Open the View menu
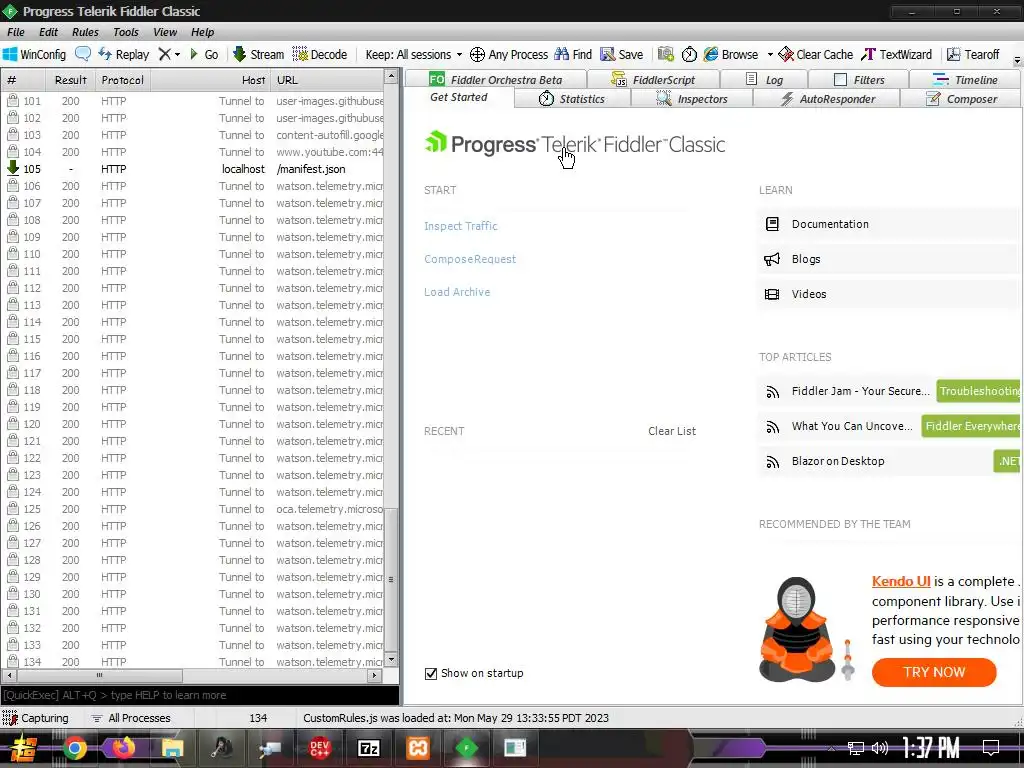Image resolution: width=1024 pixels, height=768 pixels. tap(165, 32)
